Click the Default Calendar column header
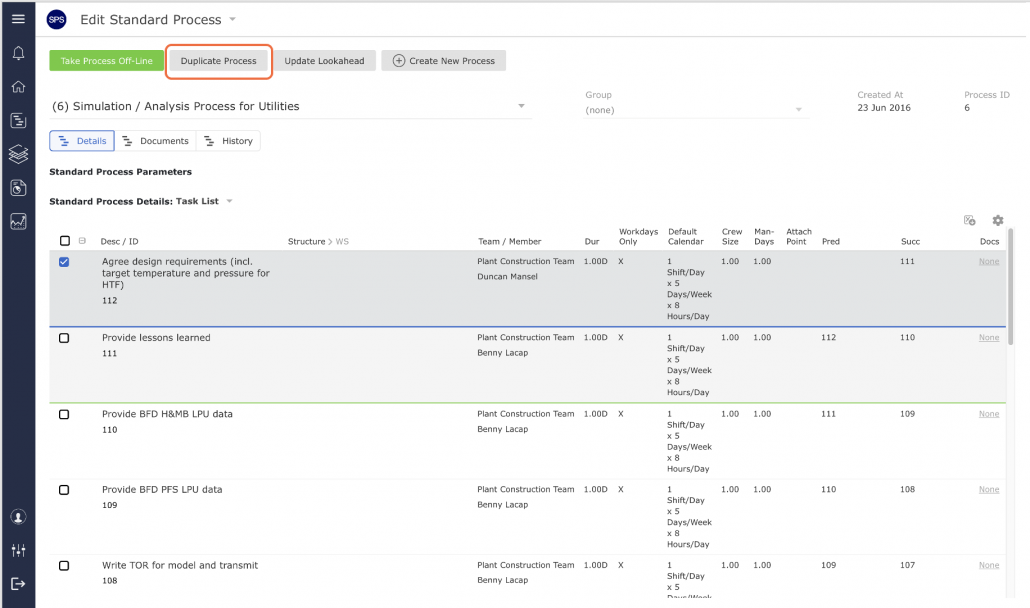This screenshot has width=1030, height=608. click(686, 236)
